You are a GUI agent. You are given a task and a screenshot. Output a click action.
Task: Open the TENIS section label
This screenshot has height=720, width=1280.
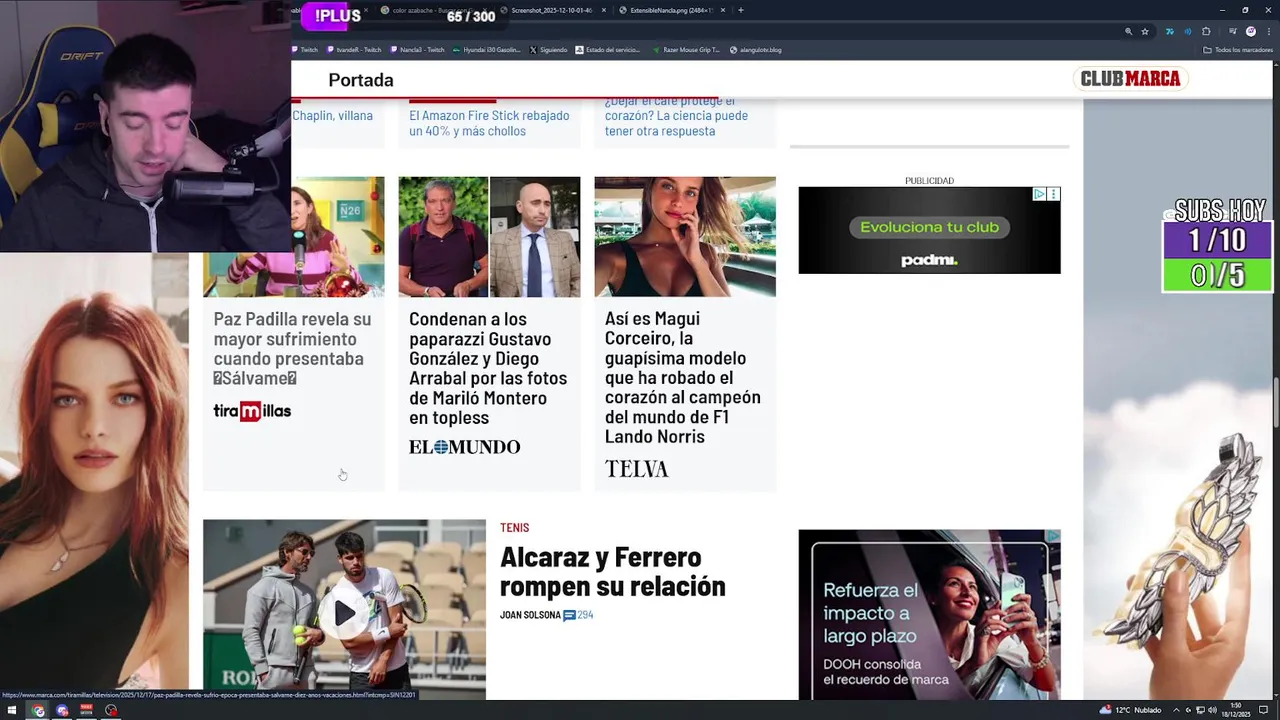(x=514, y=528)
